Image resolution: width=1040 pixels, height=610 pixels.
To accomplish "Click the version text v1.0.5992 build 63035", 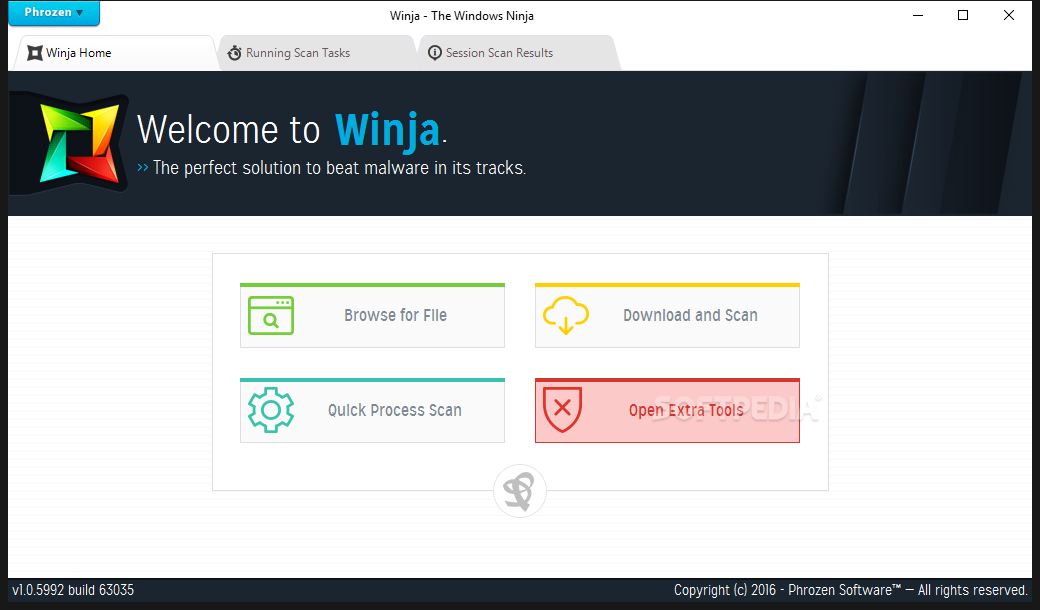I will coord(73,590).
